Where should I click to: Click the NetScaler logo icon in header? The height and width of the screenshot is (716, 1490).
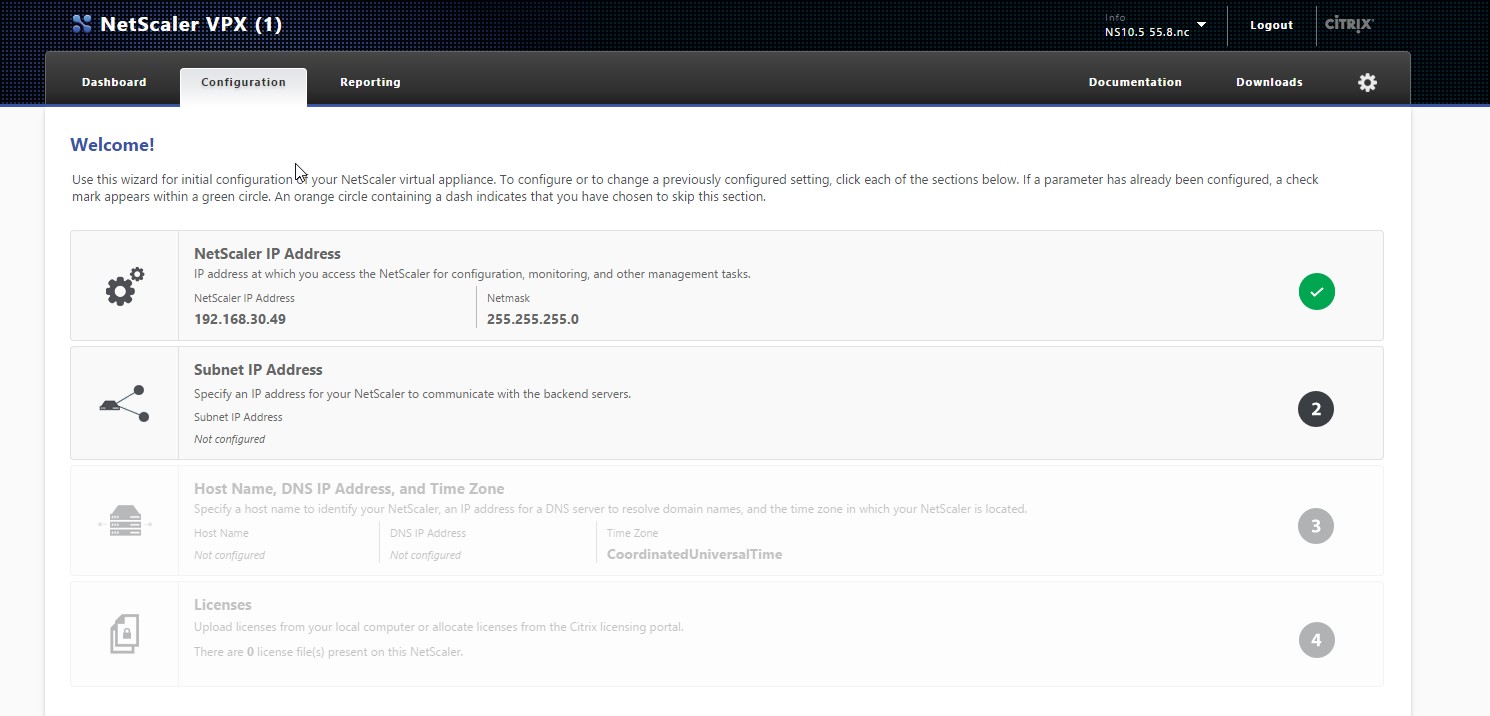pos(82,25)
